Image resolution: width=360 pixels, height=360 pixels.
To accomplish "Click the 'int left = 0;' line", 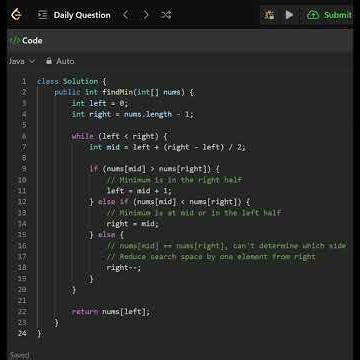I will [100, 103].
